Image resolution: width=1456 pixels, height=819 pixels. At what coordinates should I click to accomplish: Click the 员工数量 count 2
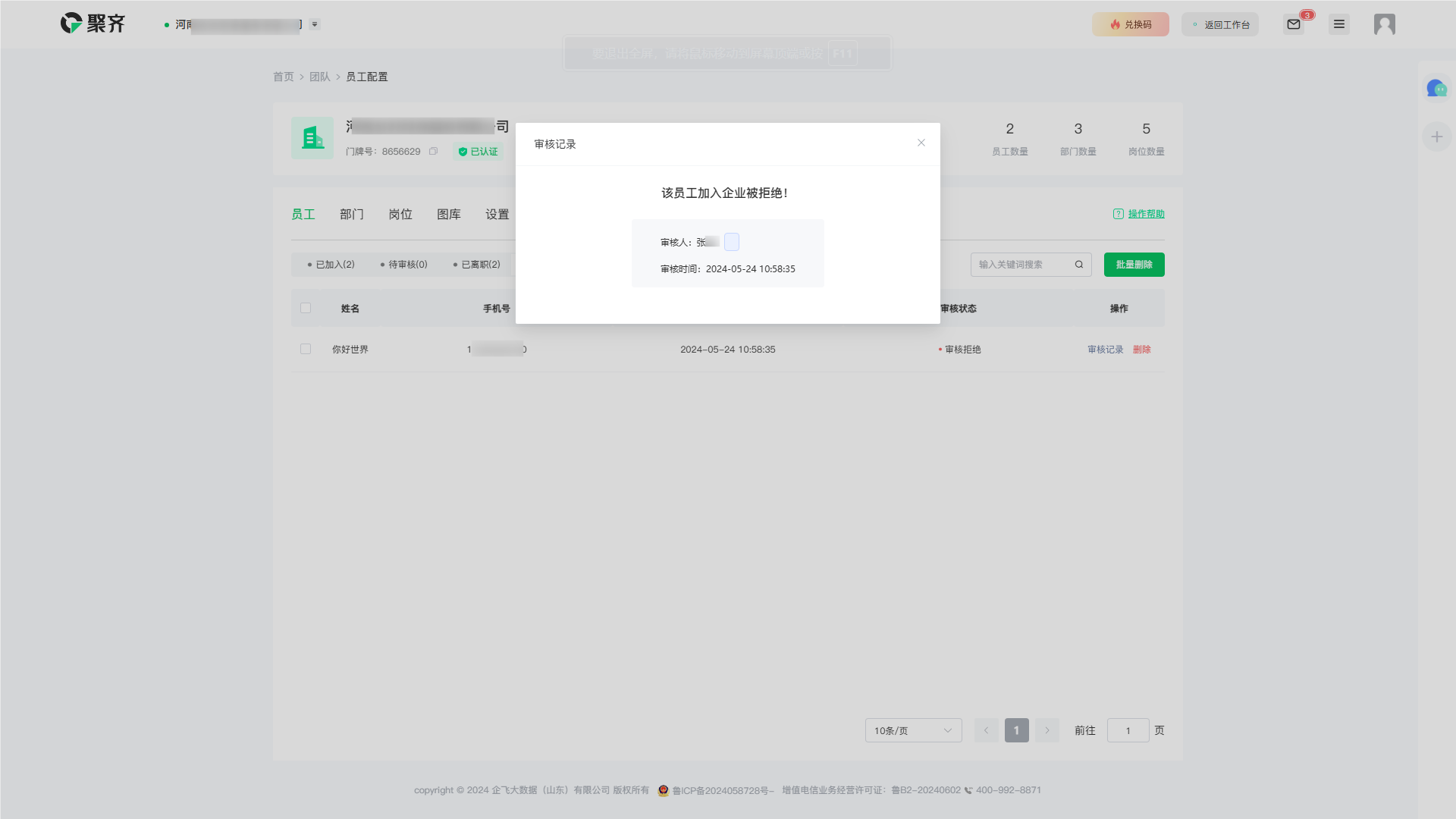[x=1009, y=129]
